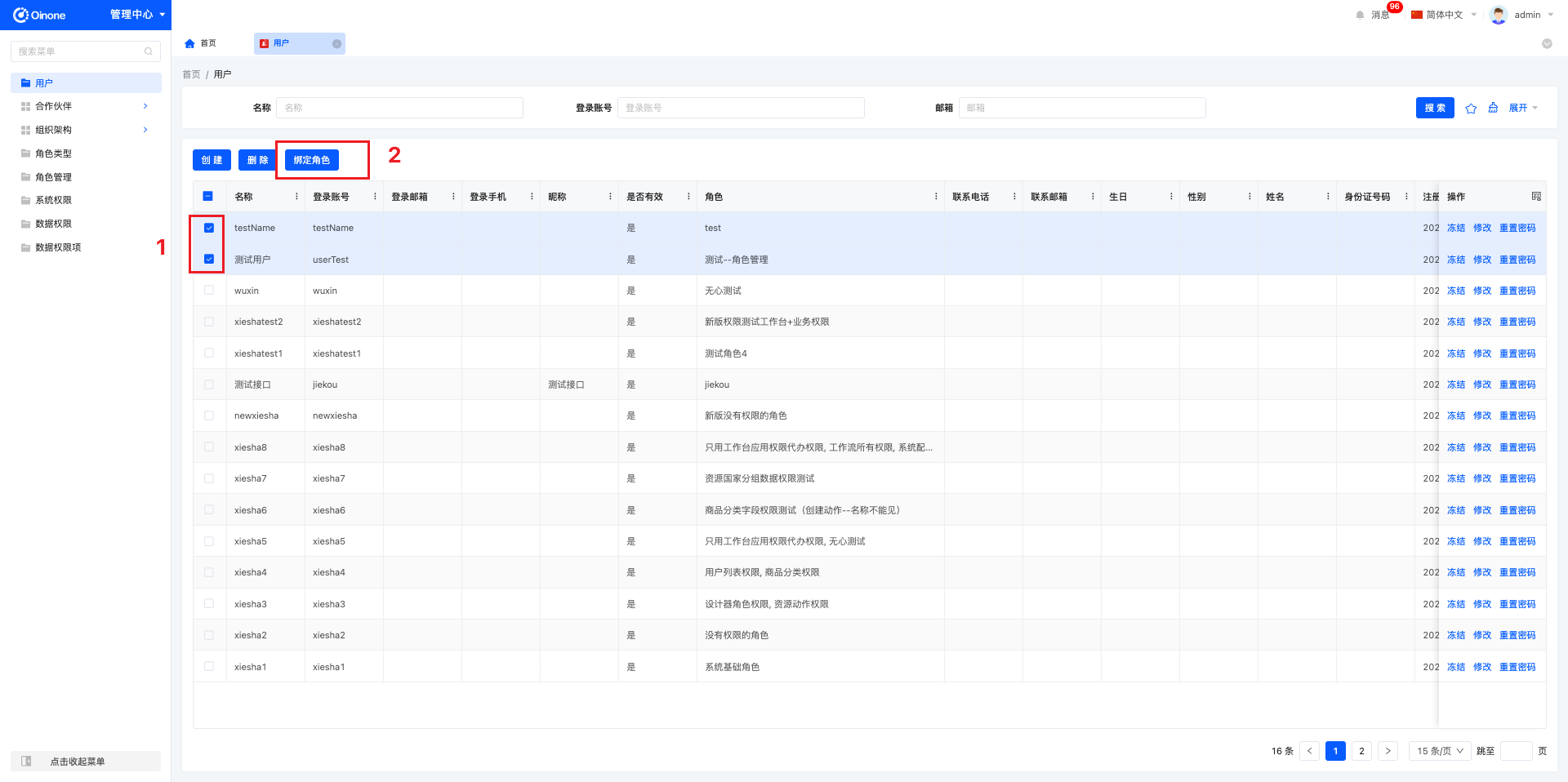Click 重置密码 for wuxin row
Image resolution: width=1568 pixels, height=782 pixels.
click(x=1517, y=291)
